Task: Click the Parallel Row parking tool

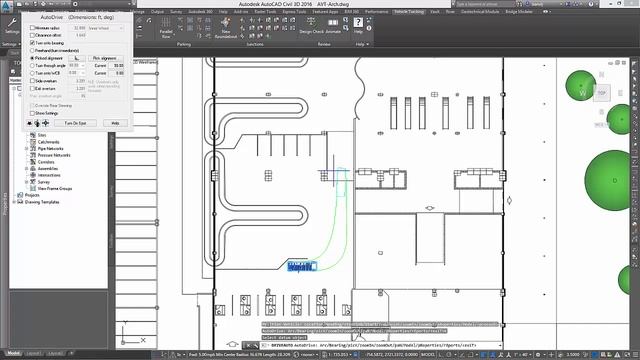Action: pyautogui.click(x=166, y=28)
